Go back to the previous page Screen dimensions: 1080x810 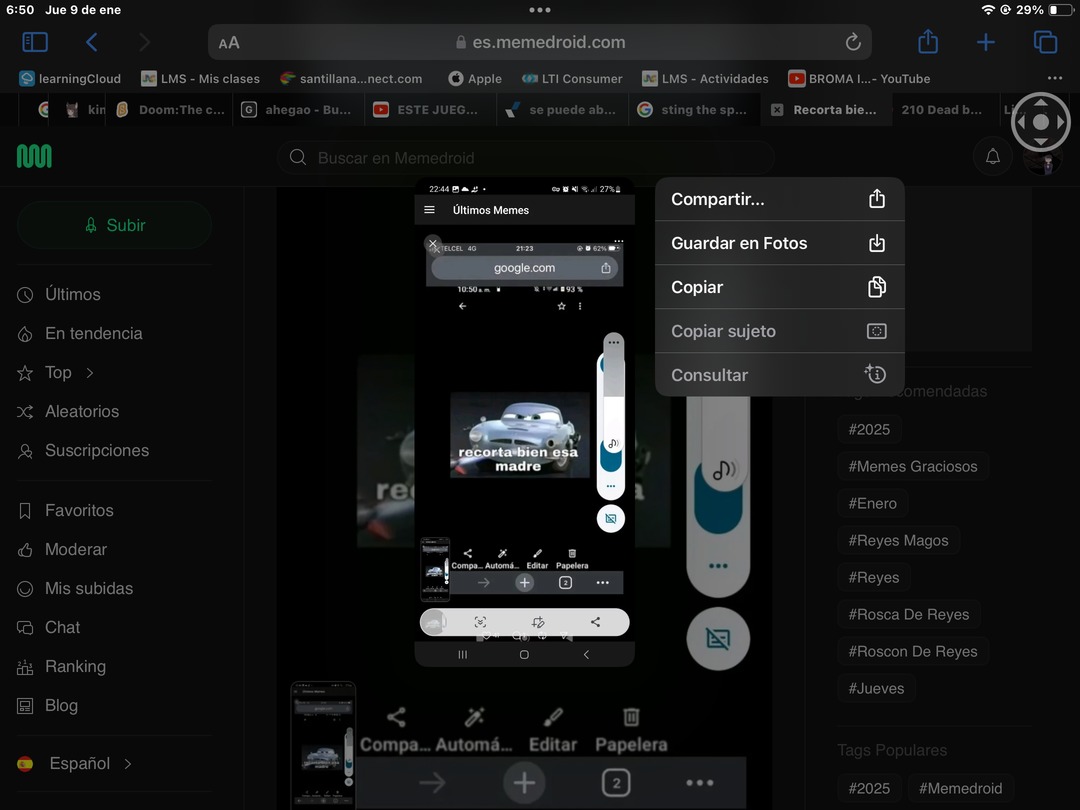tap(92, 42)
